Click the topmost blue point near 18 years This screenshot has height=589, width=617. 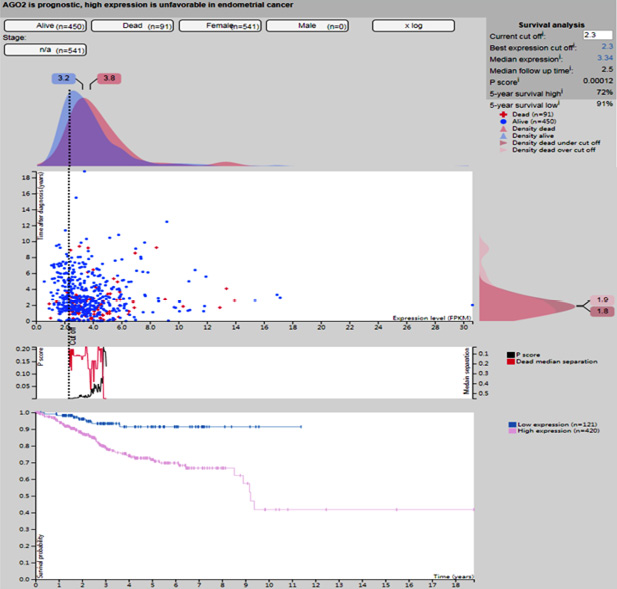tap(84, 172)
